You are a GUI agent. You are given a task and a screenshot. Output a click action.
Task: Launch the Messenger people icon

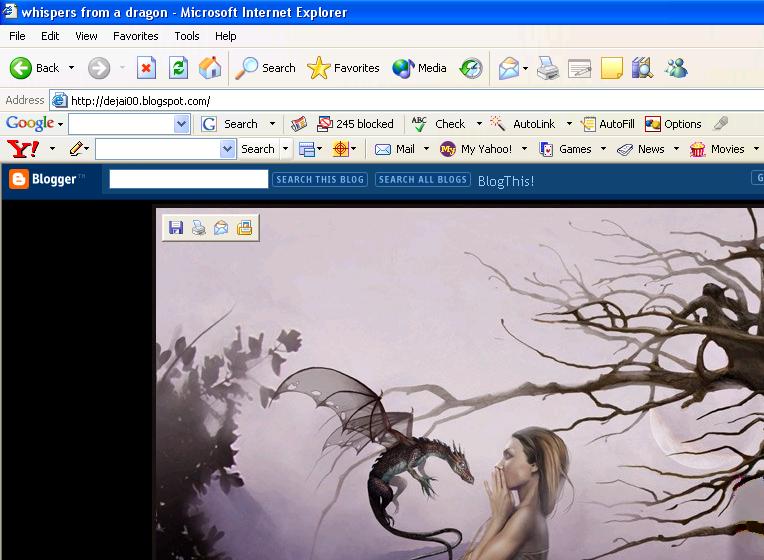click(x=676, y=68)
